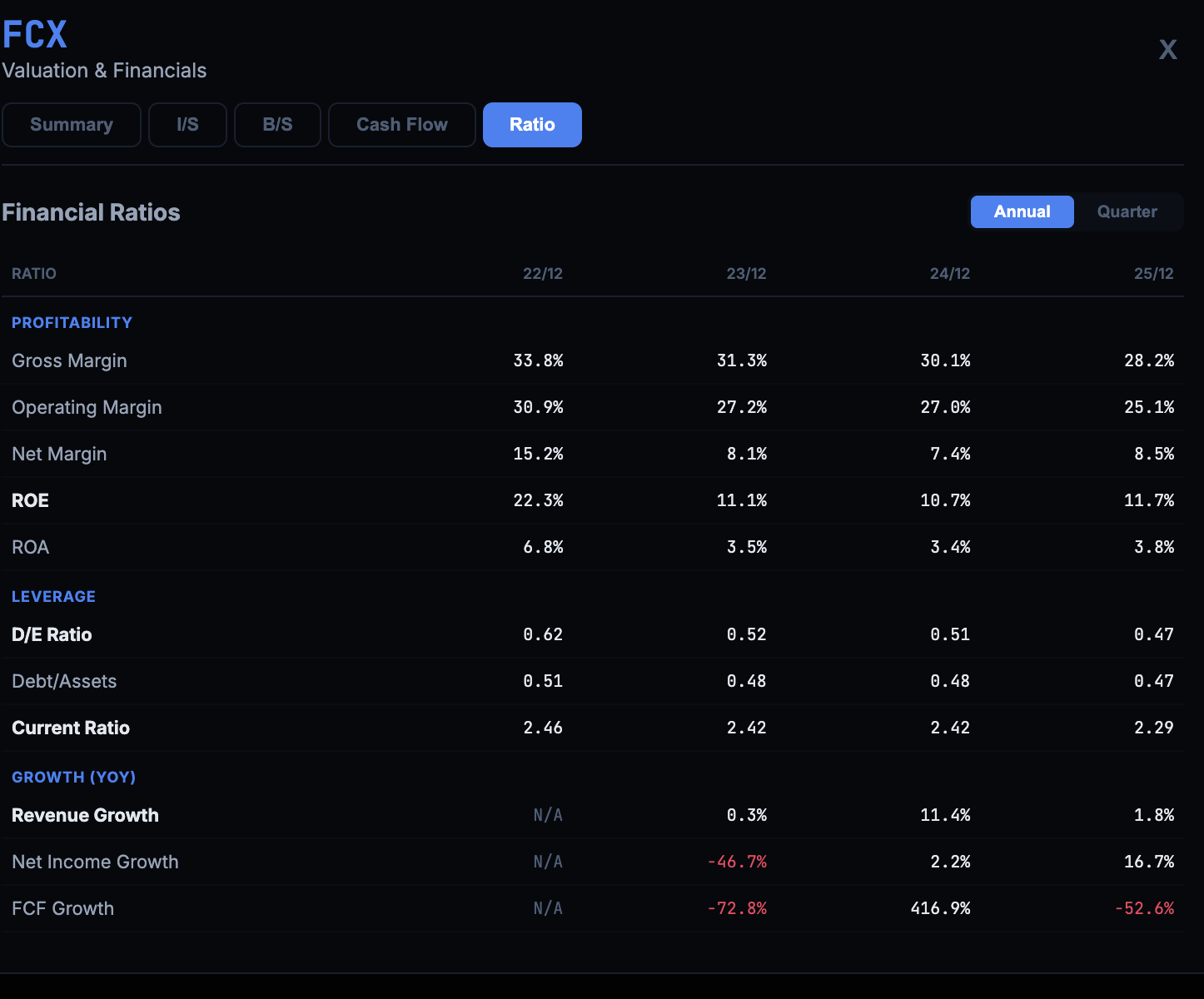The image size is (1204, 999).
Task: Click the ROE row label
Action: tap(31, 500)
